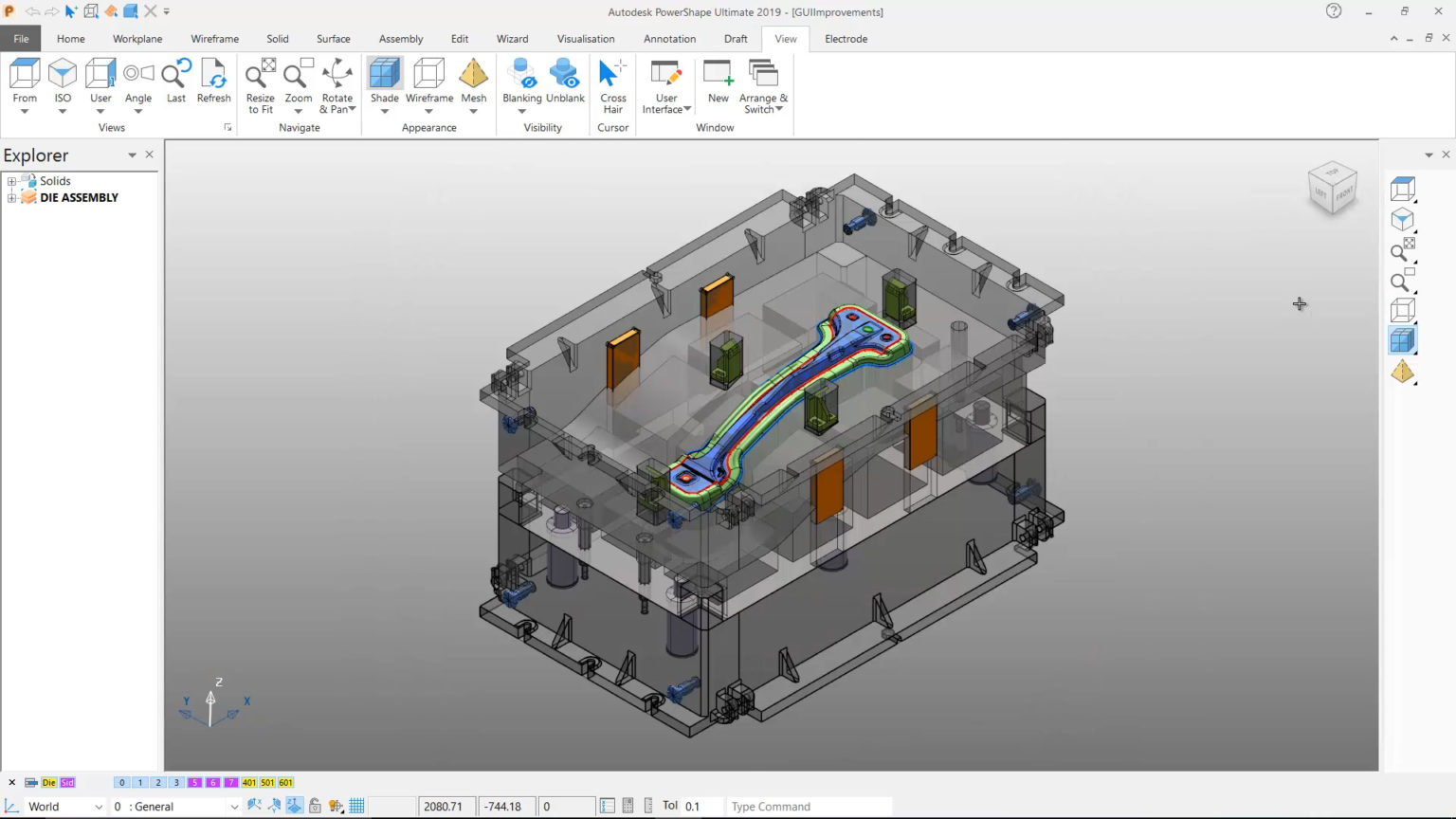Select level 5 in the levels bar
This screenshot has height=819, width=1456.
(x=194, y=782)
